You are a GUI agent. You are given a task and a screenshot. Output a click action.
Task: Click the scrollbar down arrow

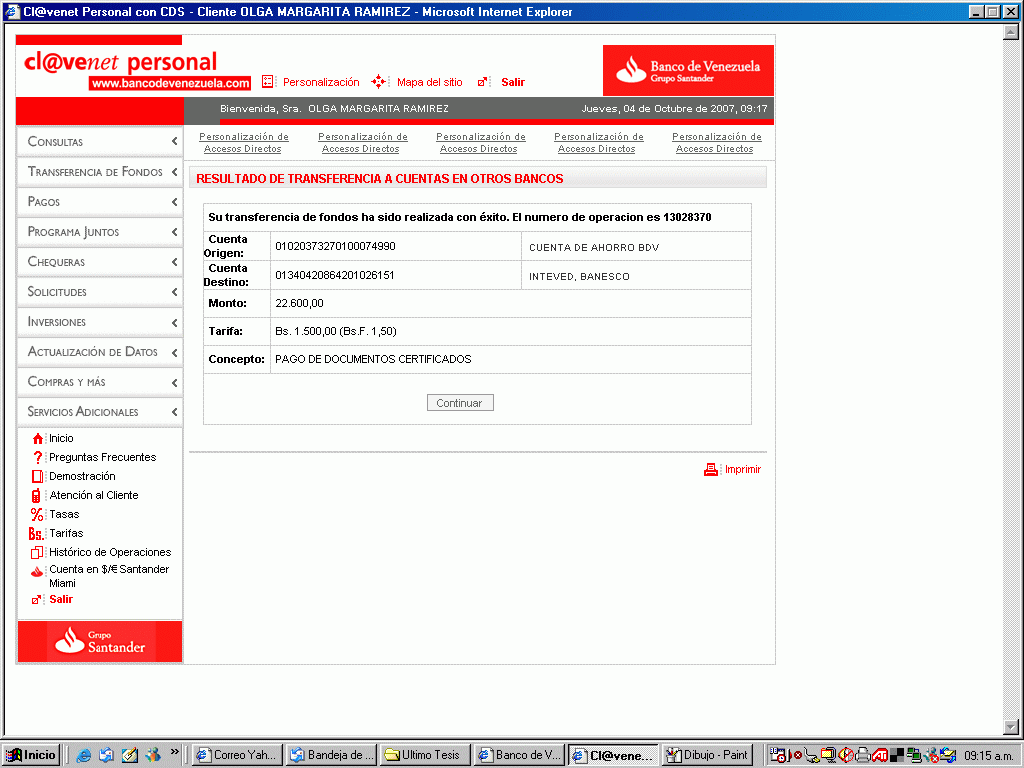click(1011, 727)
